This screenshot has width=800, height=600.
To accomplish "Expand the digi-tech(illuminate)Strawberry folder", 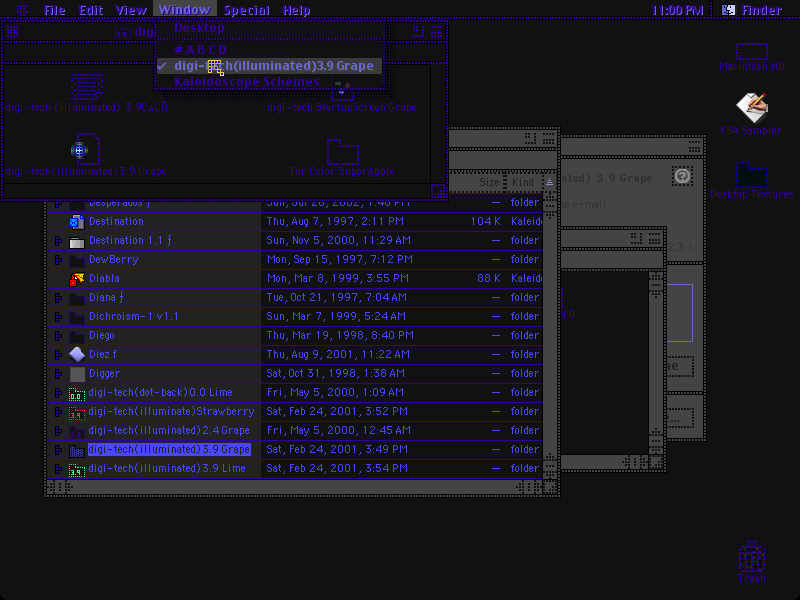I will (58, 412).
